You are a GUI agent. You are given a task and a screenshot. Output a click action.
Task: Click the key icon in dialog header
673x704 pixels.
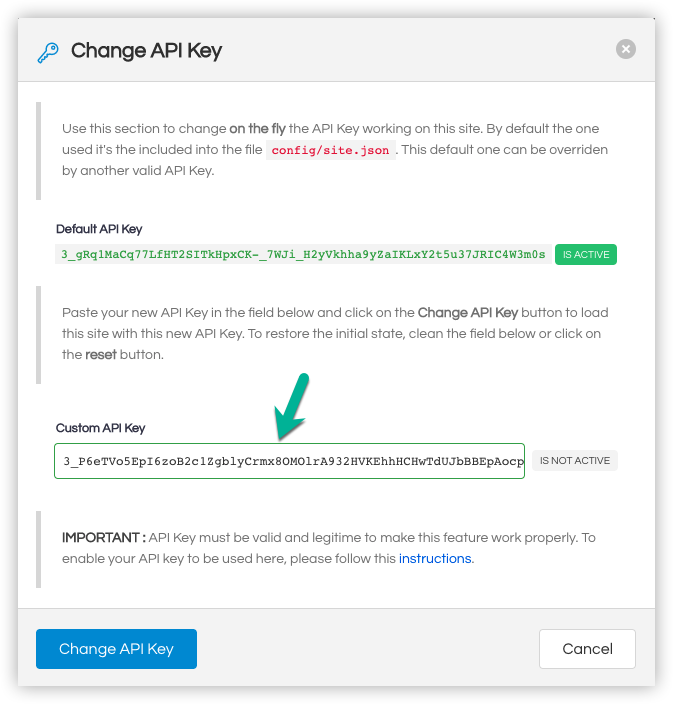tap(47, 52)
